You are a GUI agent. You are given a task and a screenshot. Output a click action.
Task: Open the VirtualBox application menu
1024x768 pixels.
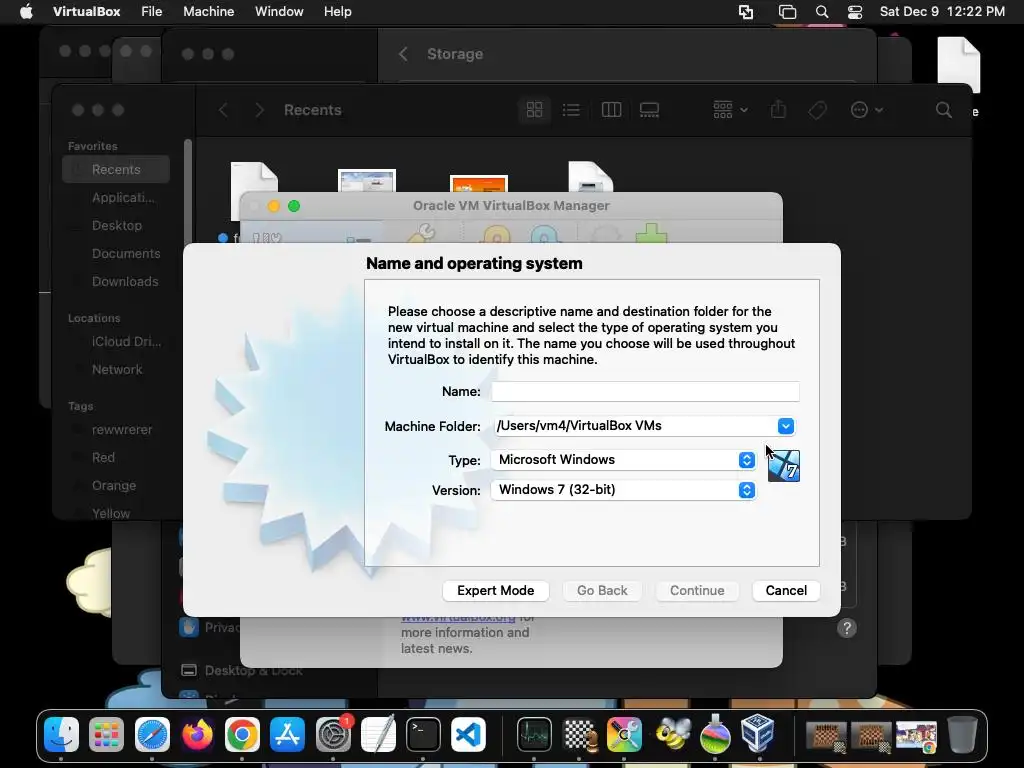86,12
